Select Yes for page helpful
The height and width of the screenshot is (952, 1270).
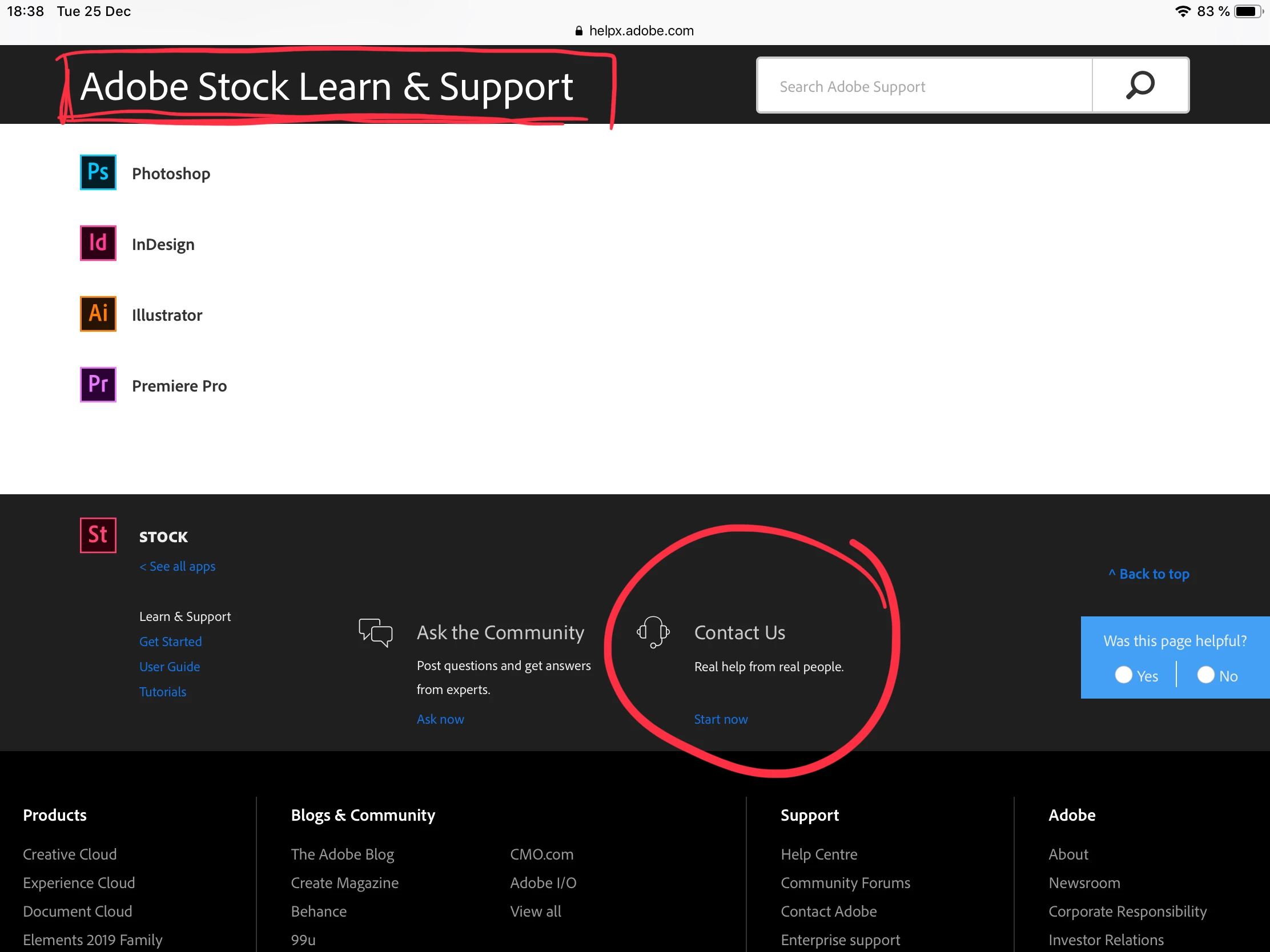pos(1124,675)
